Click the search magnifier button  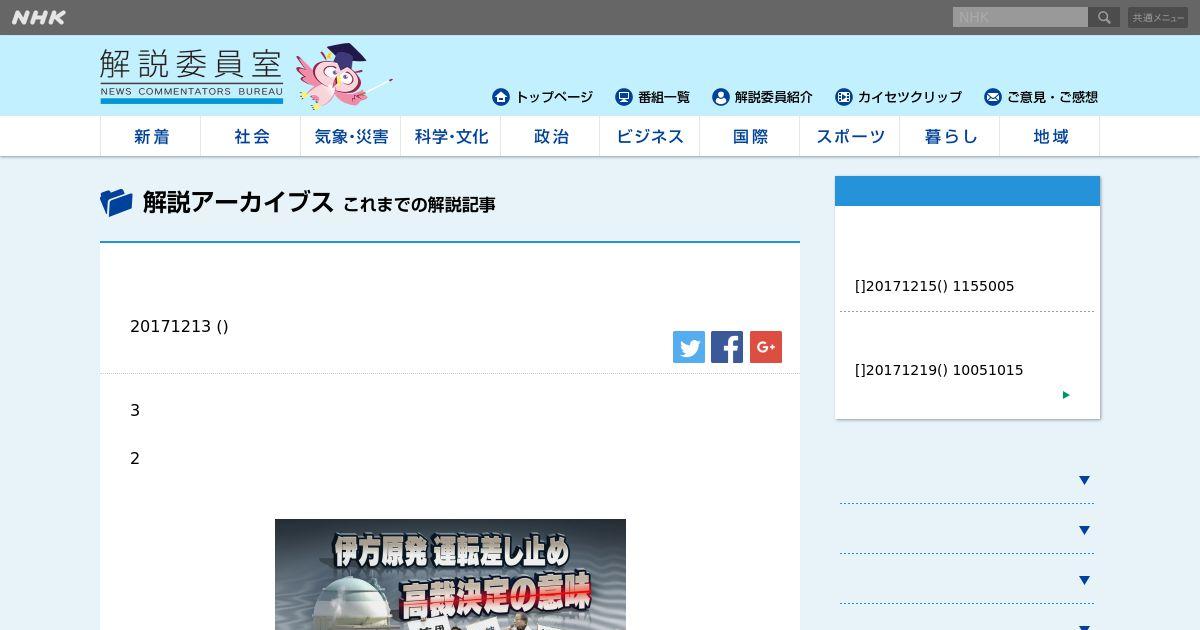click(1104, 17)
